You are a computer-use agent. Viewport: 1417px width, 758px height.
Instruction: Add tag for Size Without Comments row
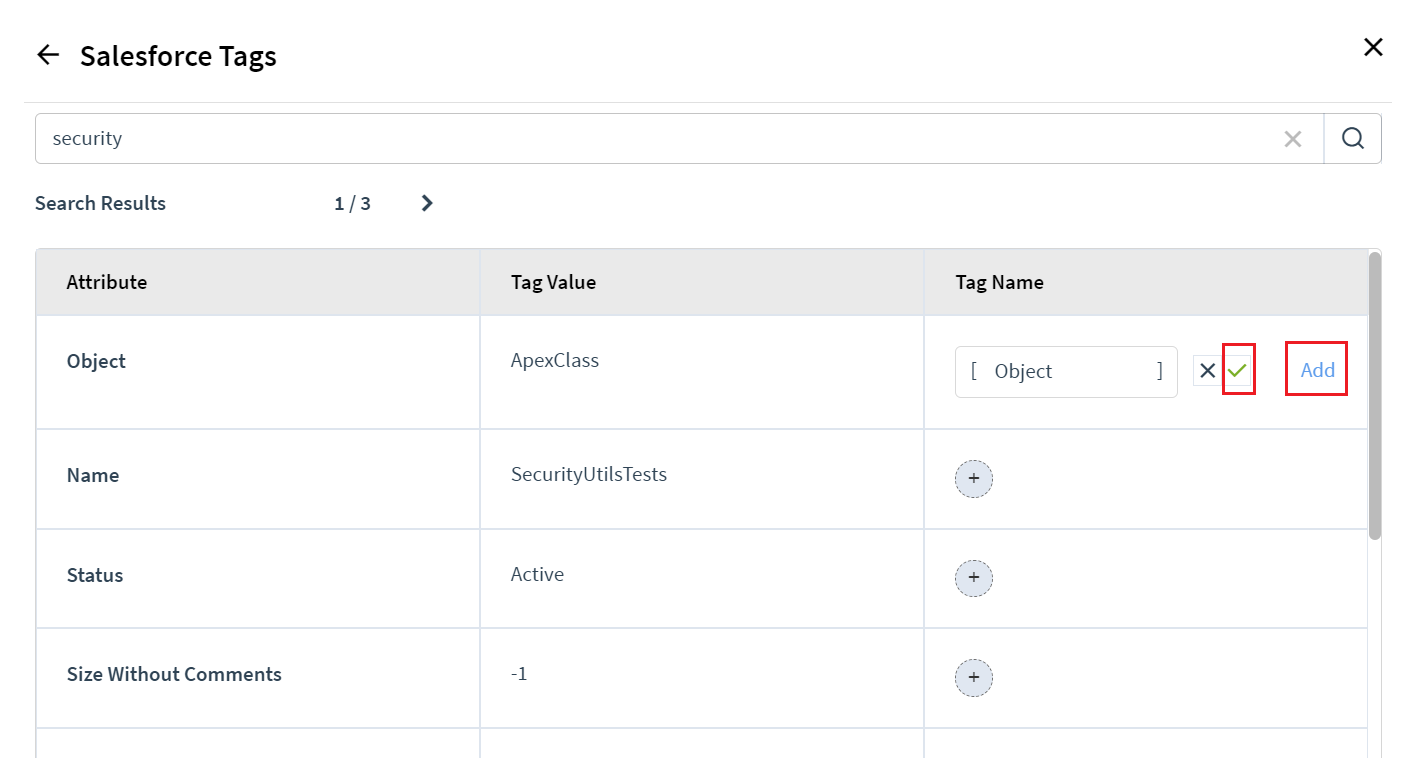(x=974, y=678)
